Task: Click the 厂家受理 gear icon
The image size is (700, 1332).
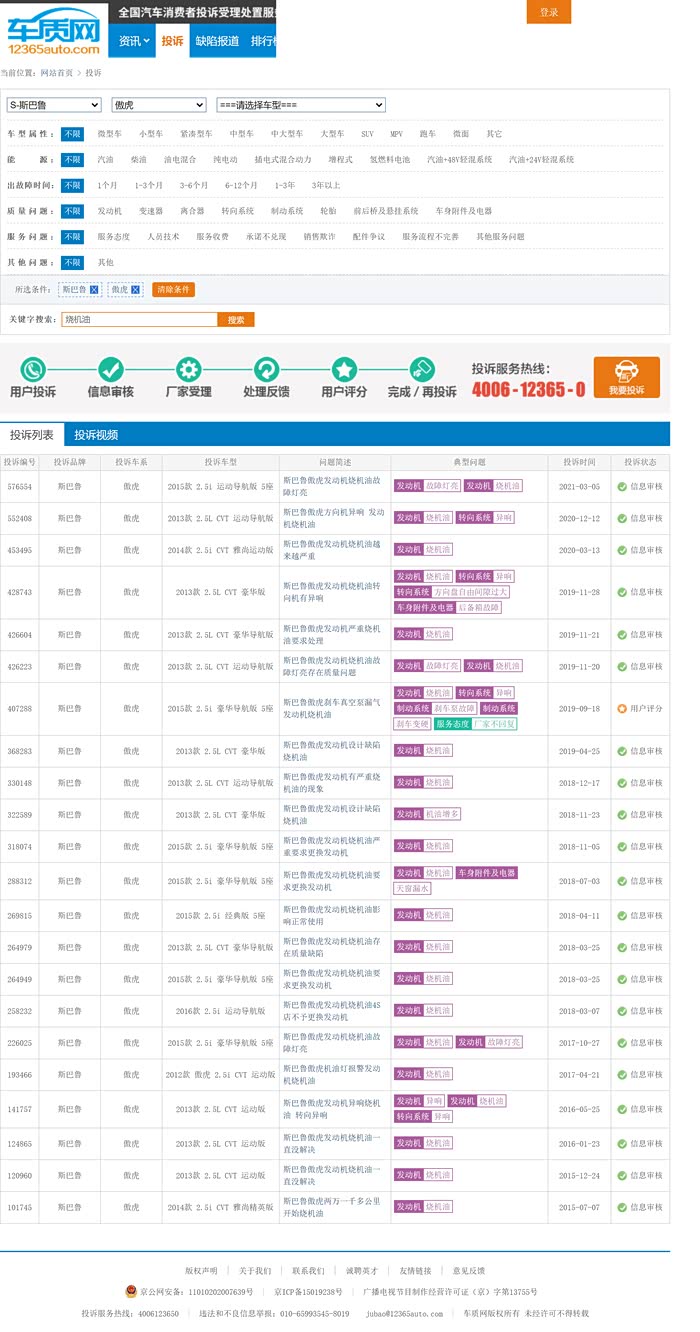Action: point(188,369)
